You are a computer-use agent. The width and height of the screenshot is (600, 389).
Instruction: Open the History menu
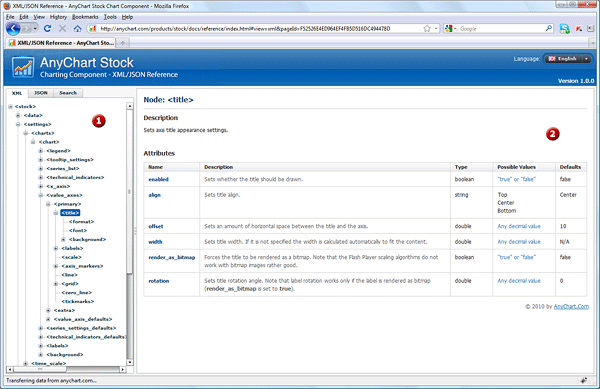pyautogui.click(x=58, y=17)
